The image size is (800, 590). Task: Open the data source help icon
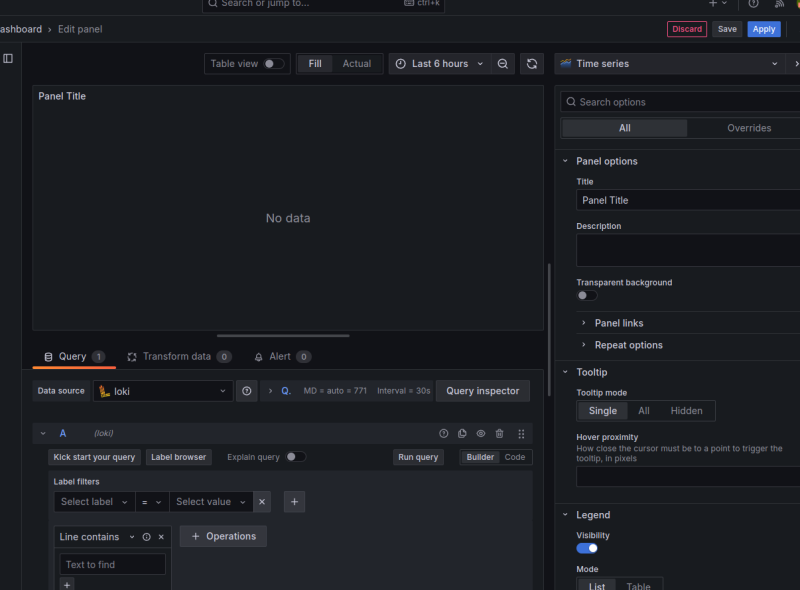[x=247, y=391]
